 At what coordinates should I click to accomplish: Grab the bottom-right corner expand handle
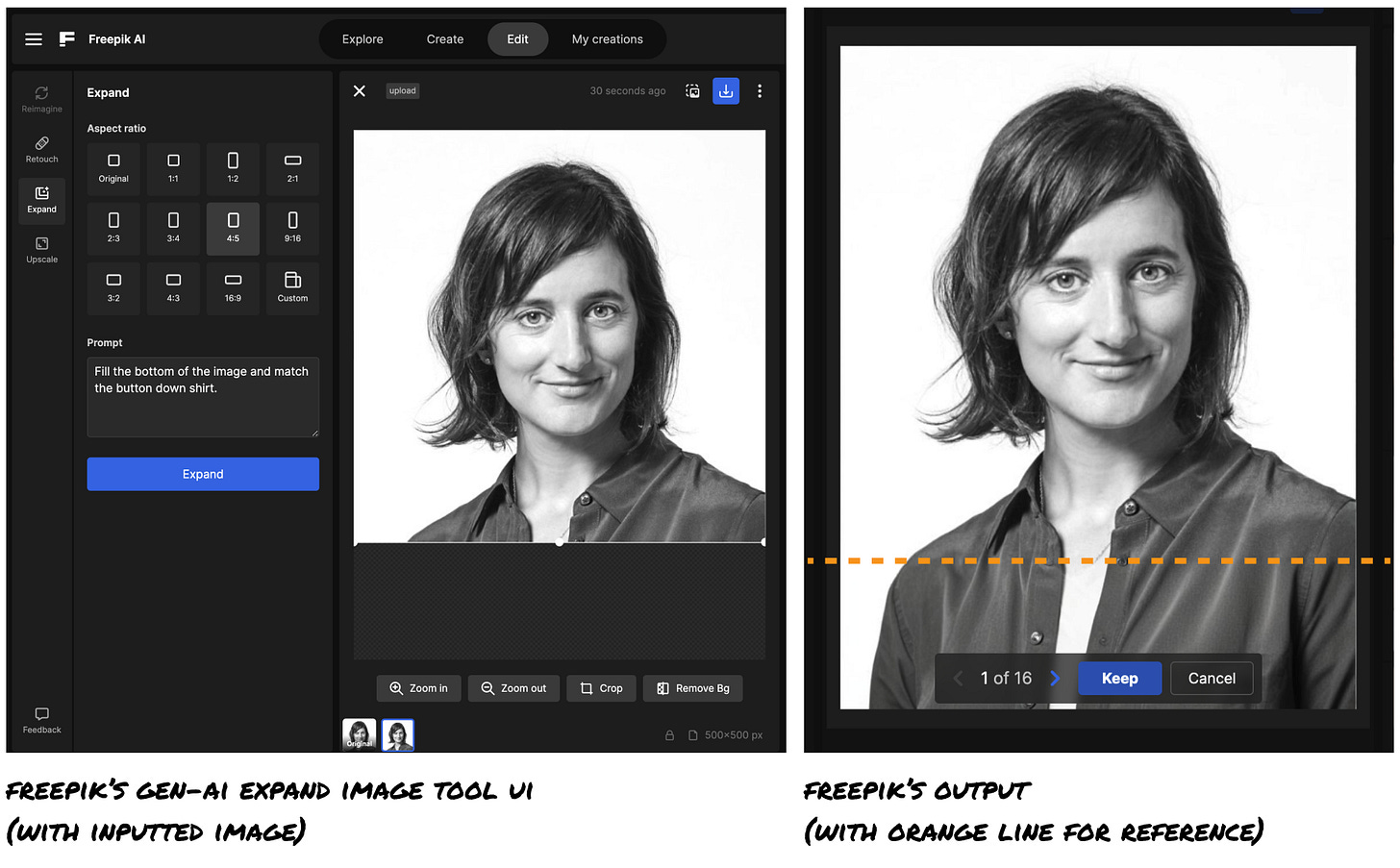763,543
